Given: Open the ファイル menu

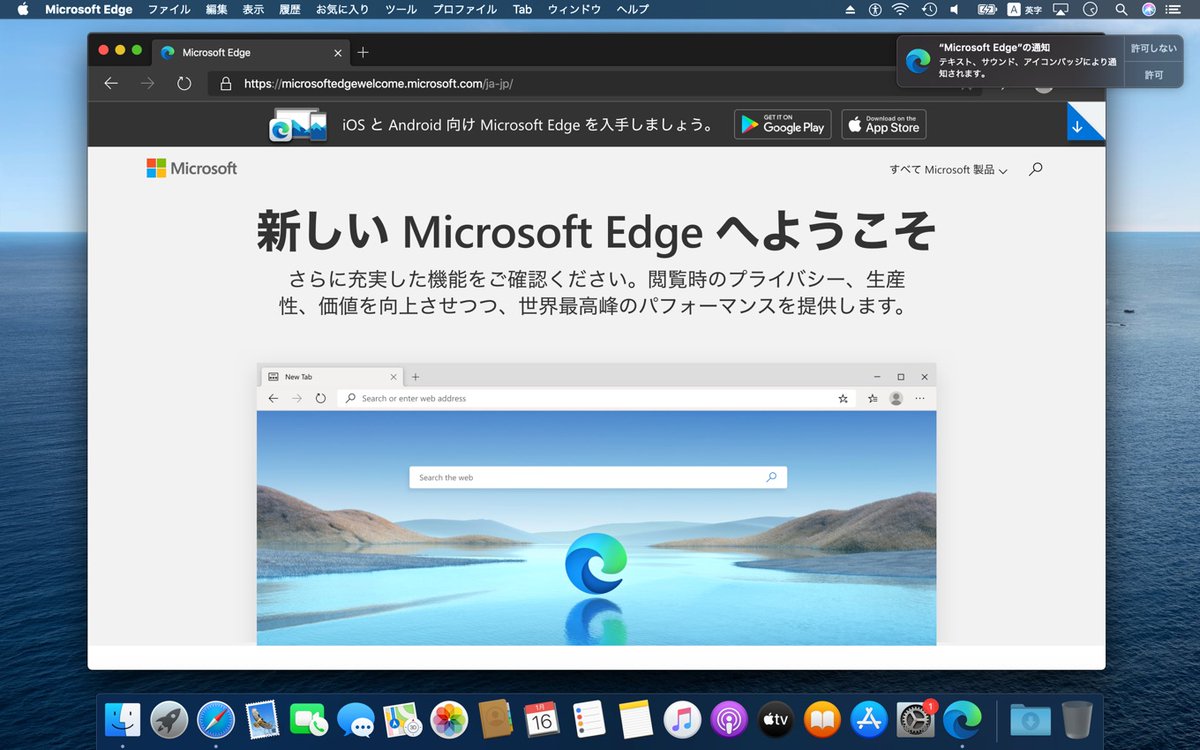Looking at the screenshot, I should [169, 9].
